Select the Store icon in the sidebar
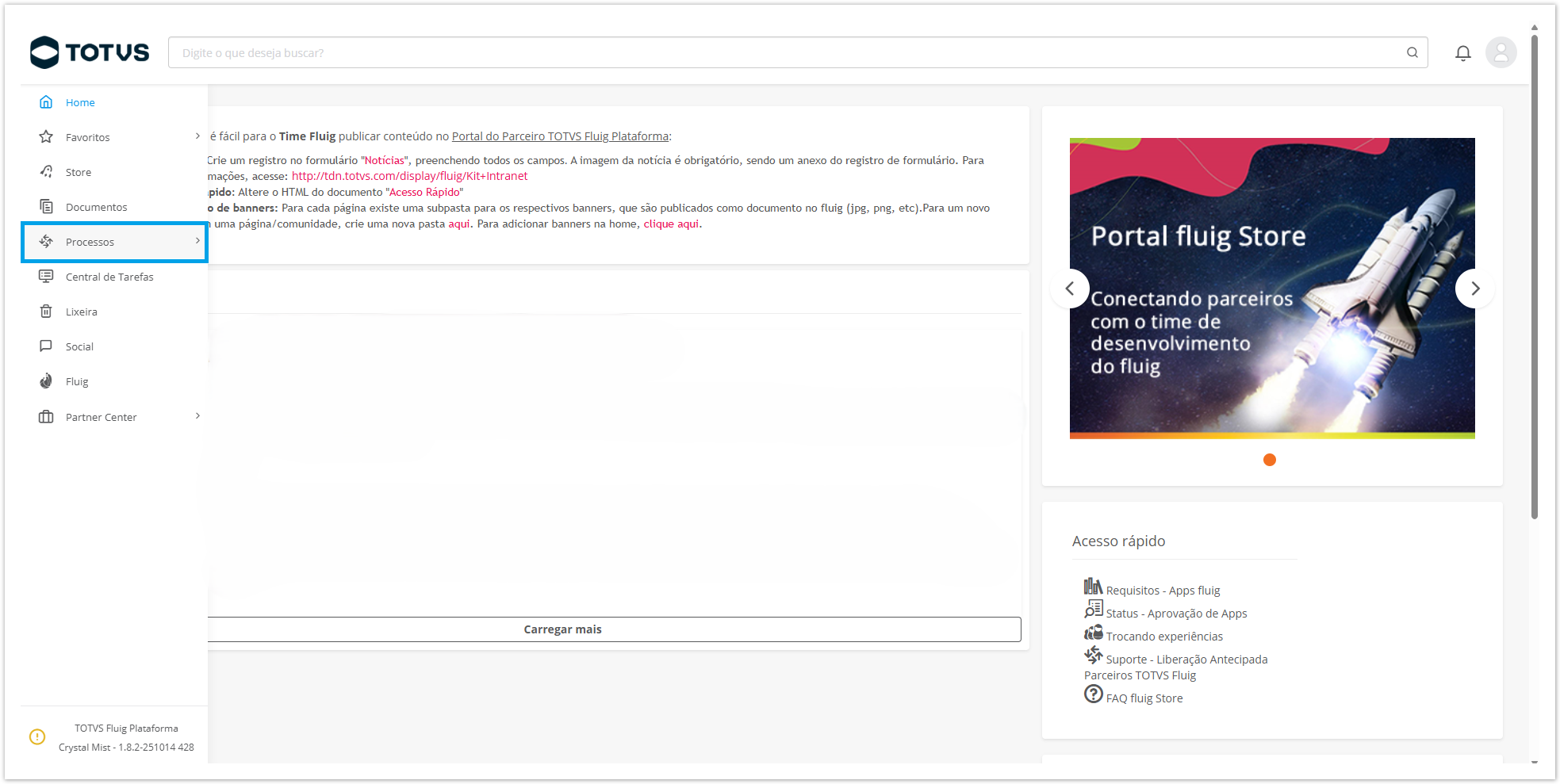Image resolution: width=1560 pixels, height=784 pixels. point(47,171)
